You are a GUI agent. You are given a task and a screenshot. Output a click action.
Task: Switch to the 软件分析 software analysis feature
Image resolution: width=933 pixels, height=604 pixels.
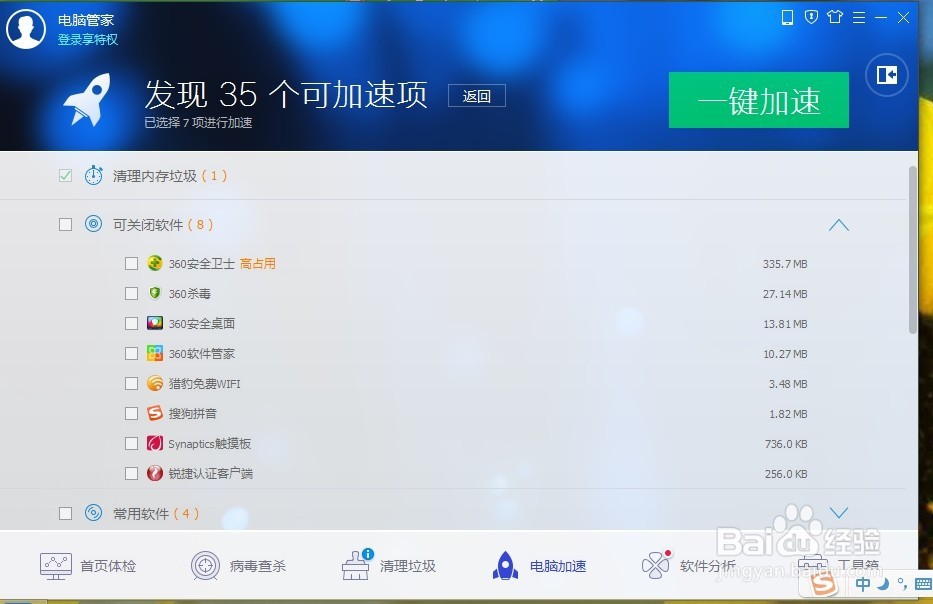(x=690, y=565)
